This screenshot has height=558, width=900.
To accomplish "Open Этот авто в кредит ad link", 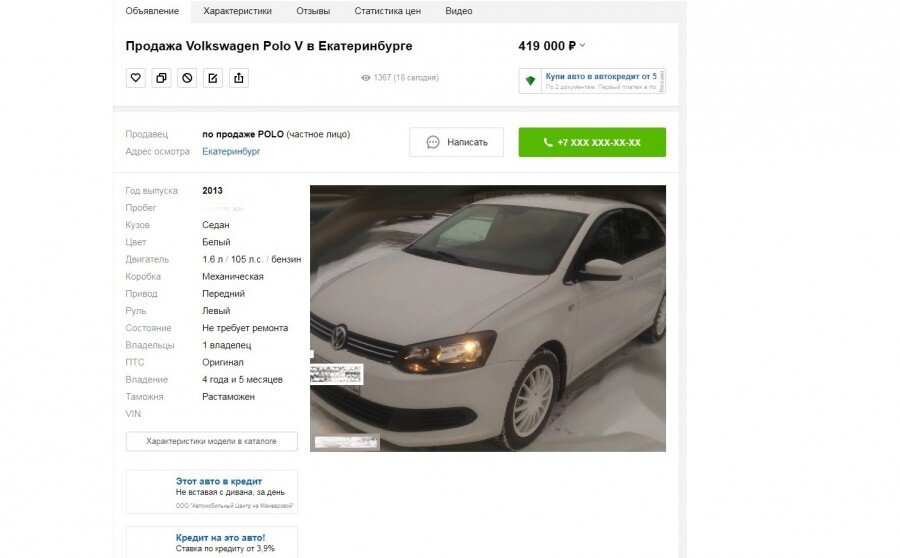I will pyautogui.click(x=219, y=481).
